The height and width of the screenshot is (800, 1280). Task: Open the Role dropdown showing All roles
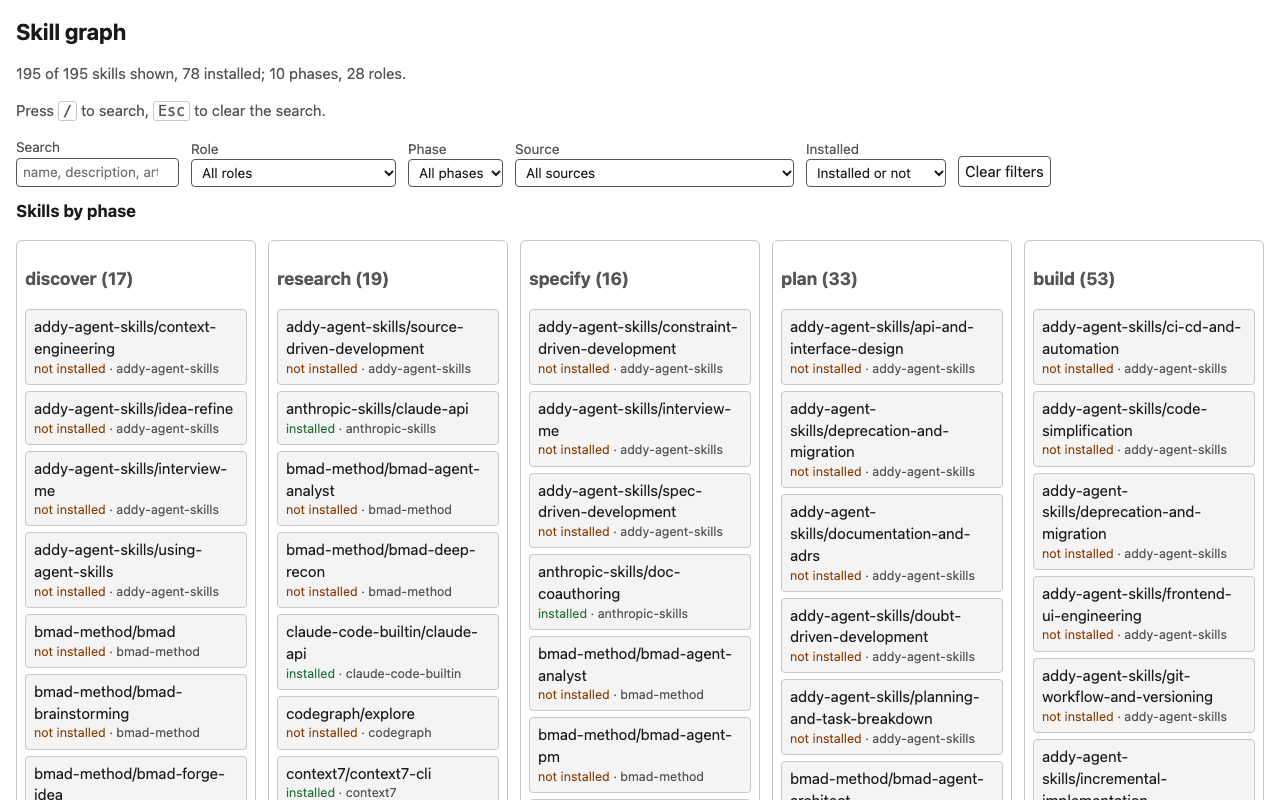coord(293,173)
